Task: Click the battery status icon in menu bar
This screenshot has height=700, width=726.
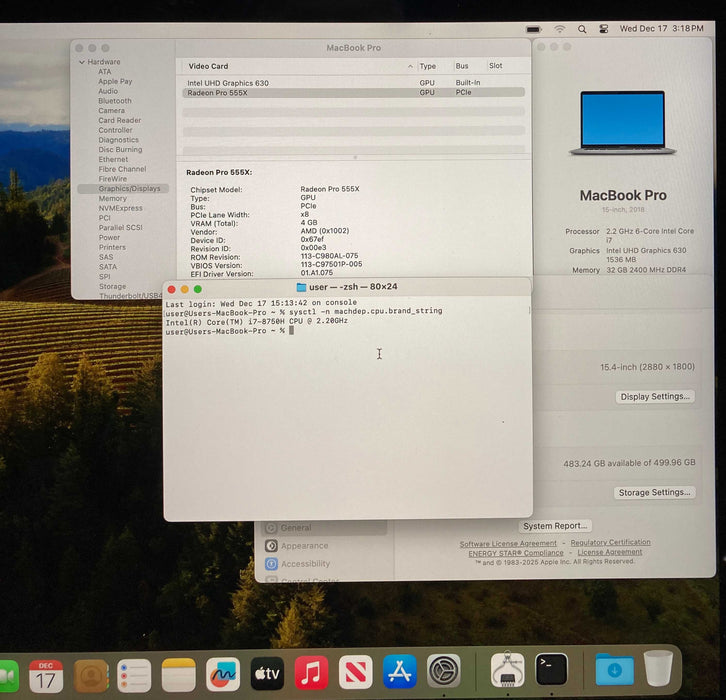Action: tap(534, 29)
